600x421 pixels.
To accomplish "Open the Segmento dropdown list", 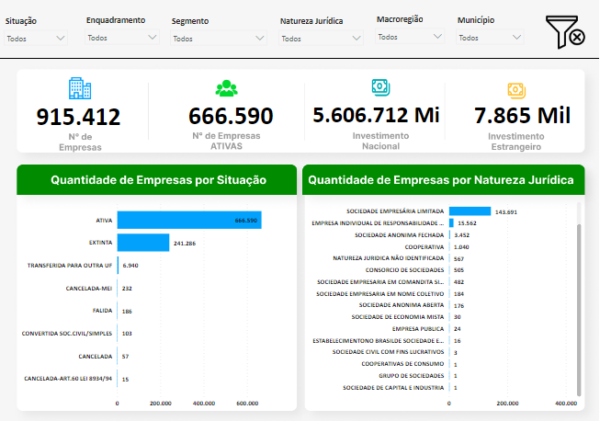I will click(218, 38).
